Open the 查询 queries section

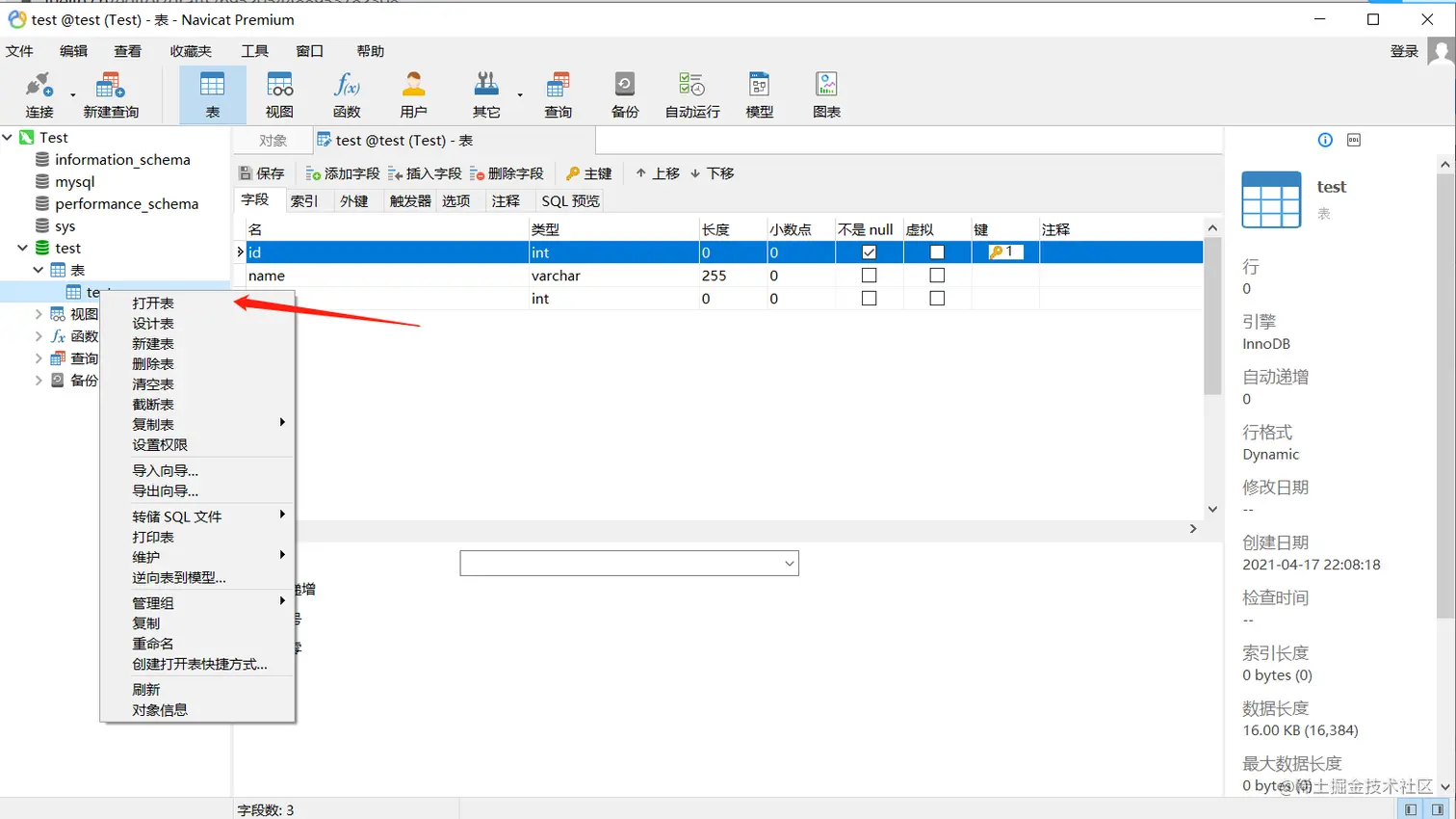click(x=558, y=94)
